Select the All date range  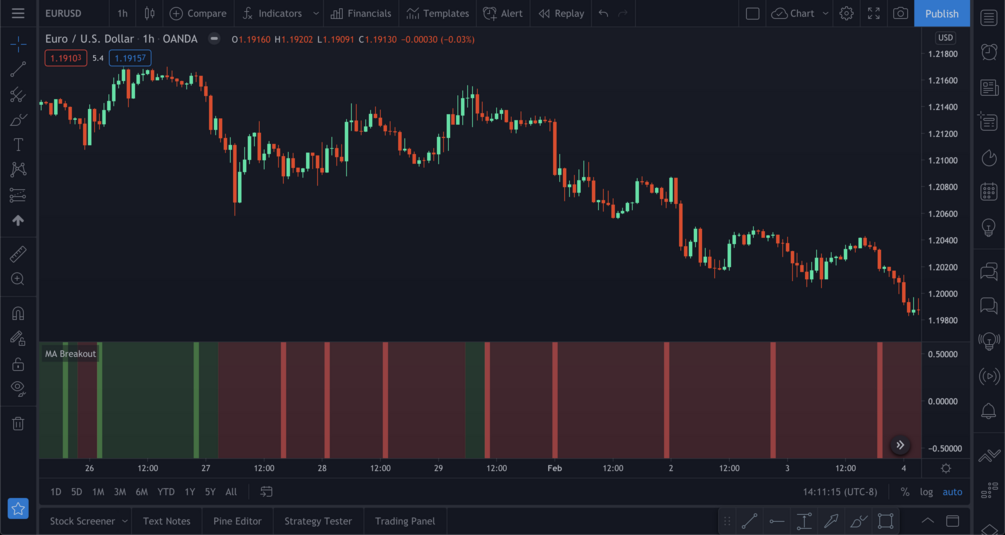coord(231,492)
